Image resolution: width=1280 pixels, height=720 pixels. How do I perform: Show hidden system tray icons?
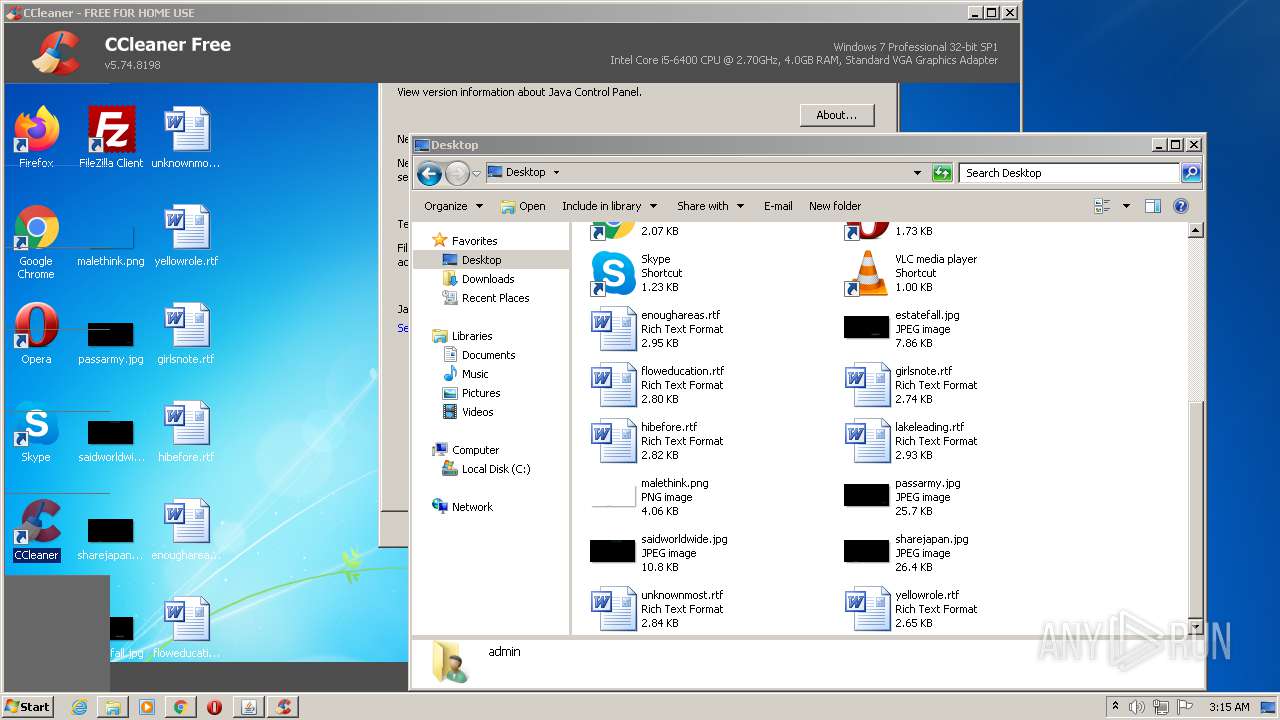pos(1115,706)
